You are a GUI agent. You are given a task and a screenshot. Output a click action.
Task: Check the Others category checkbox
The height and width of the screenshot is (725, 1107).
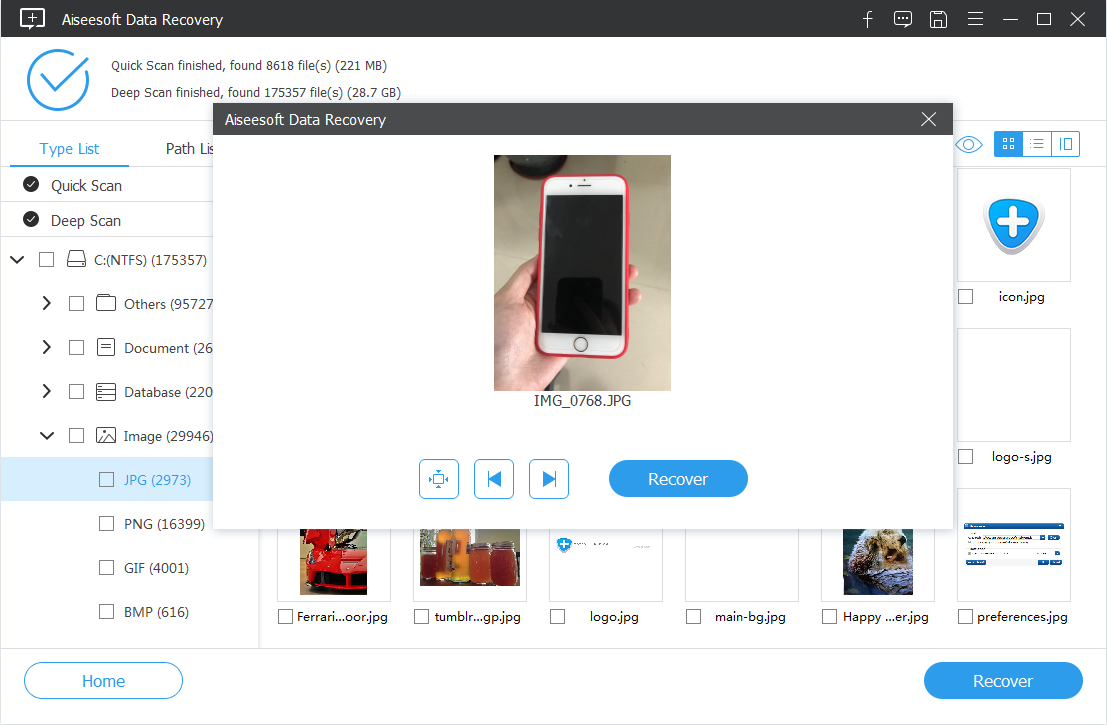(76, 304)
